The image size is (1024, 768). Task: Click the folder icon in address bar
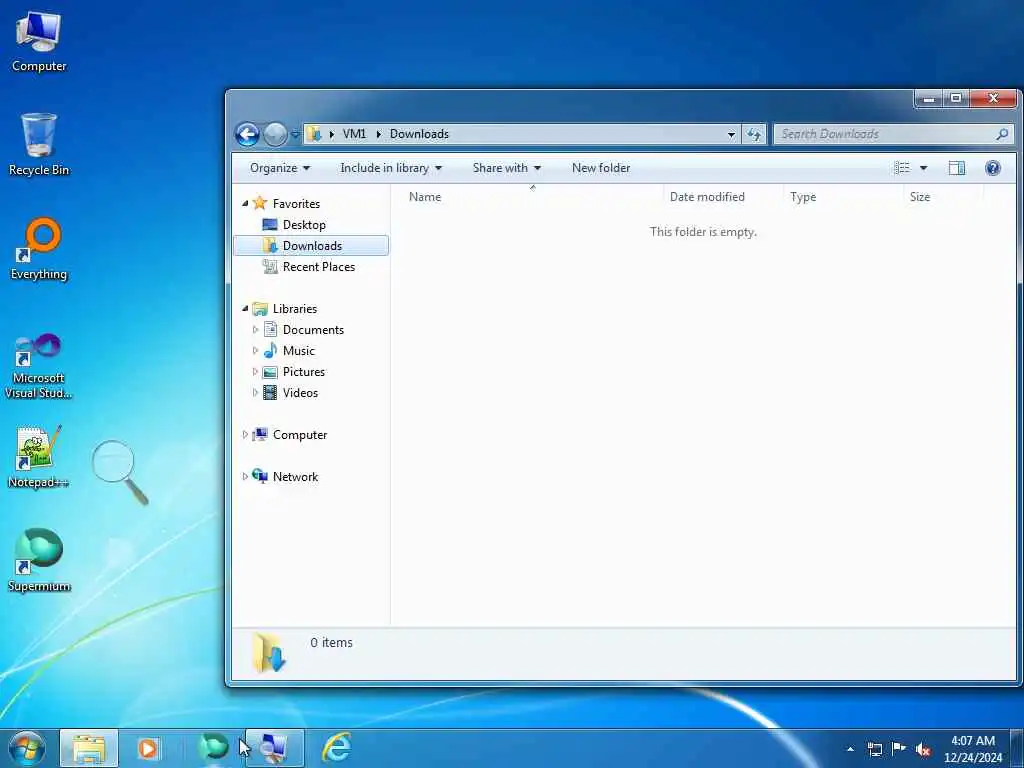click(314, 134)
